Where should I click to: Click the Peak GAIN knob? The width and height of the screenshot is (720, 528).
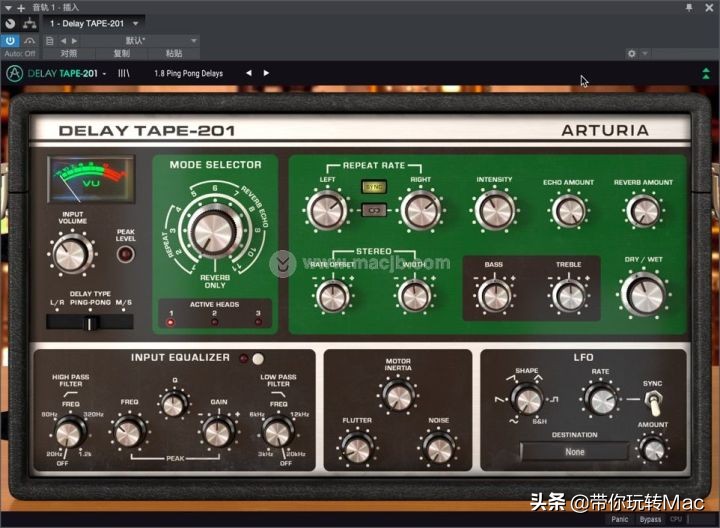pyautogui.click(x=218, y=433)
